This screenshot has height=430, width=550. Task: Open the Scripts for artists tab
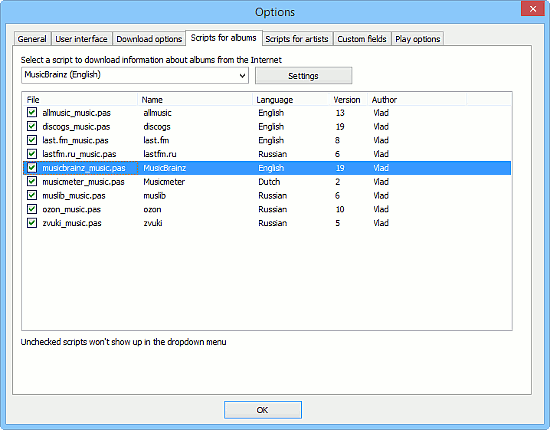(x=297, y=39)
